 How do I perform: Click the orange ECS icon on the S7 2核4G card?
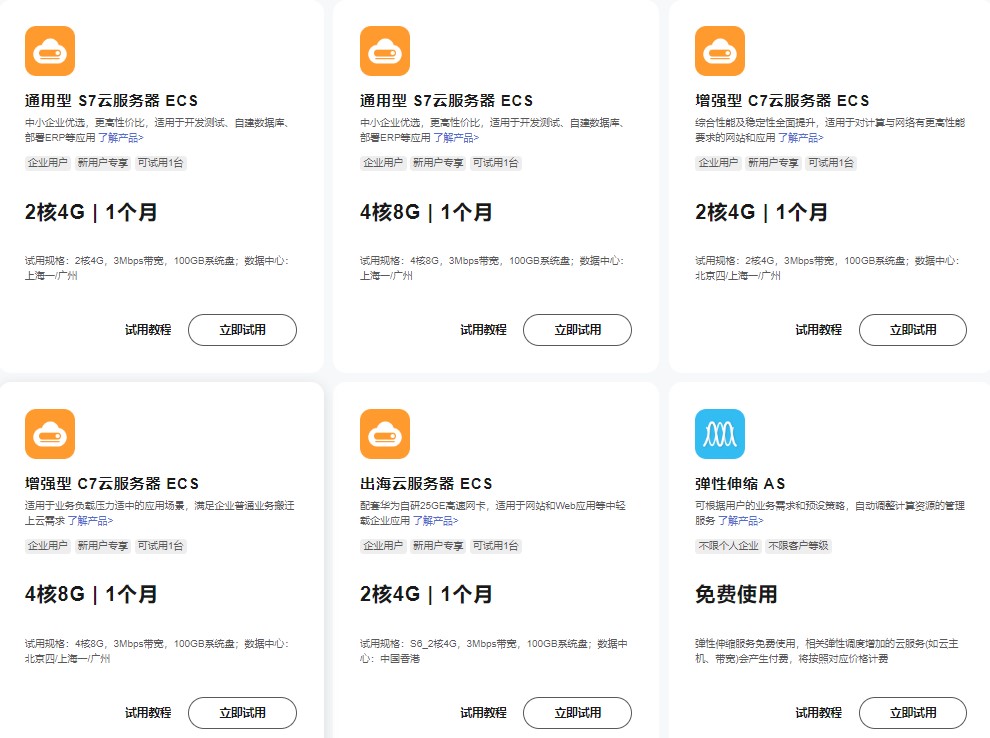50,51
